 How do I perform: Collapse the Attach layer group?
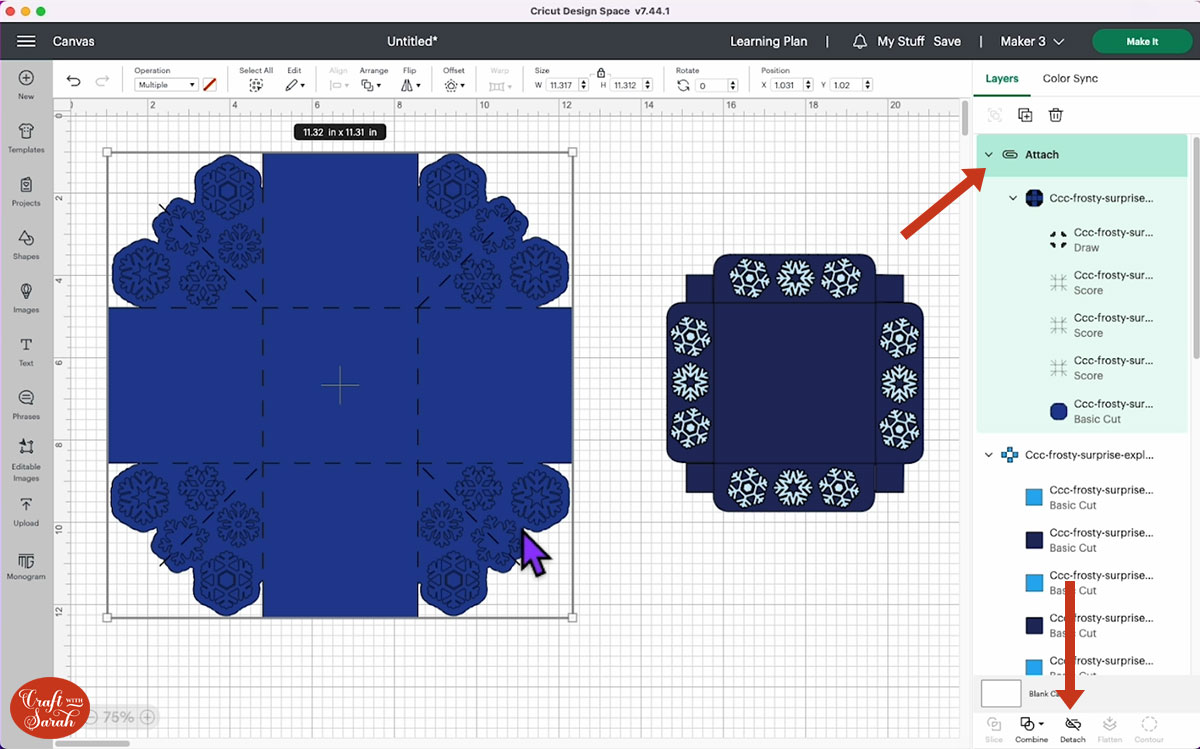(x=989, y=155)
